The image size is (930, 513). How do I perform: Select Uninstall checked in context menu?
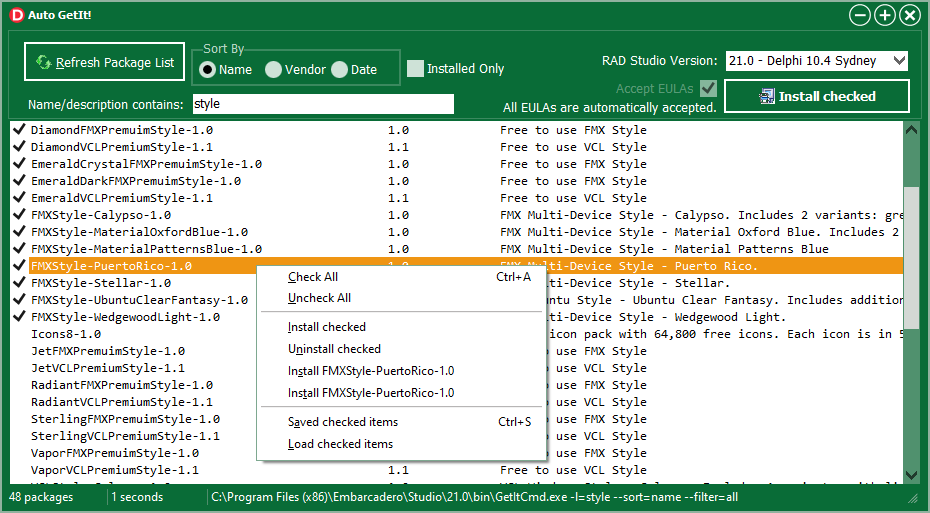[402, 349]
